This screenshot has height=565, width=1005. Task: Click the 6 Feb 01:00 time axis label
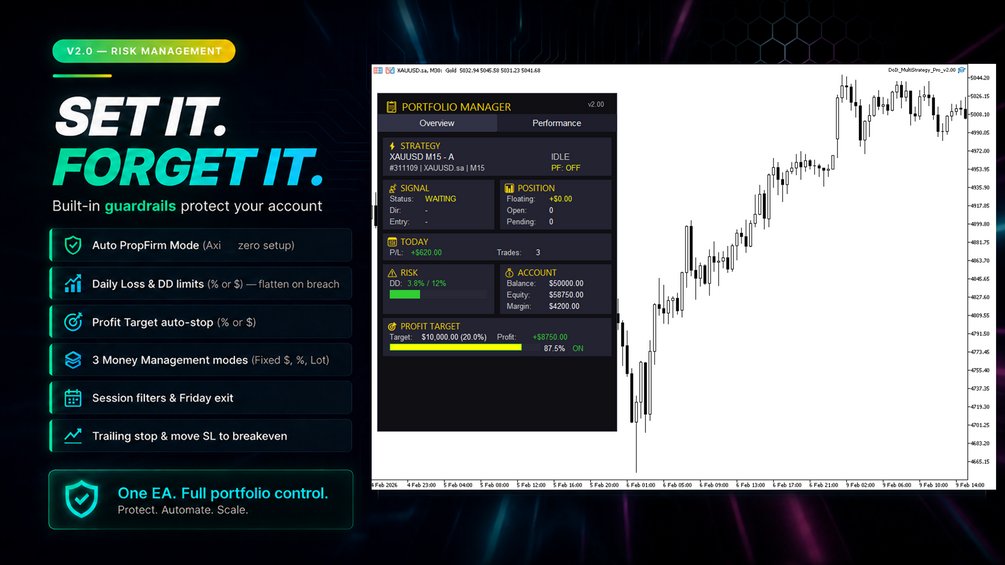click(641, 485)
